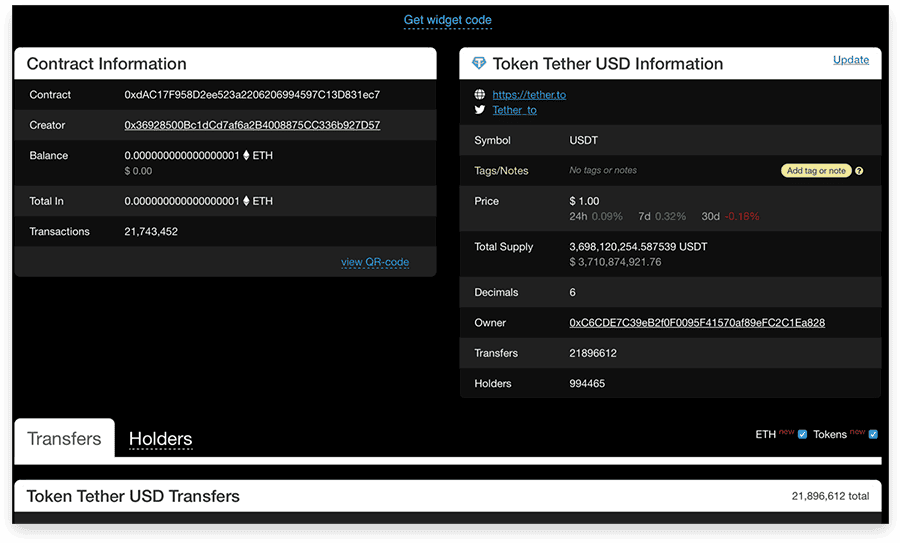Click the Contract Information heading
Viewport: 900px width, 543px height.
[106, 63]
